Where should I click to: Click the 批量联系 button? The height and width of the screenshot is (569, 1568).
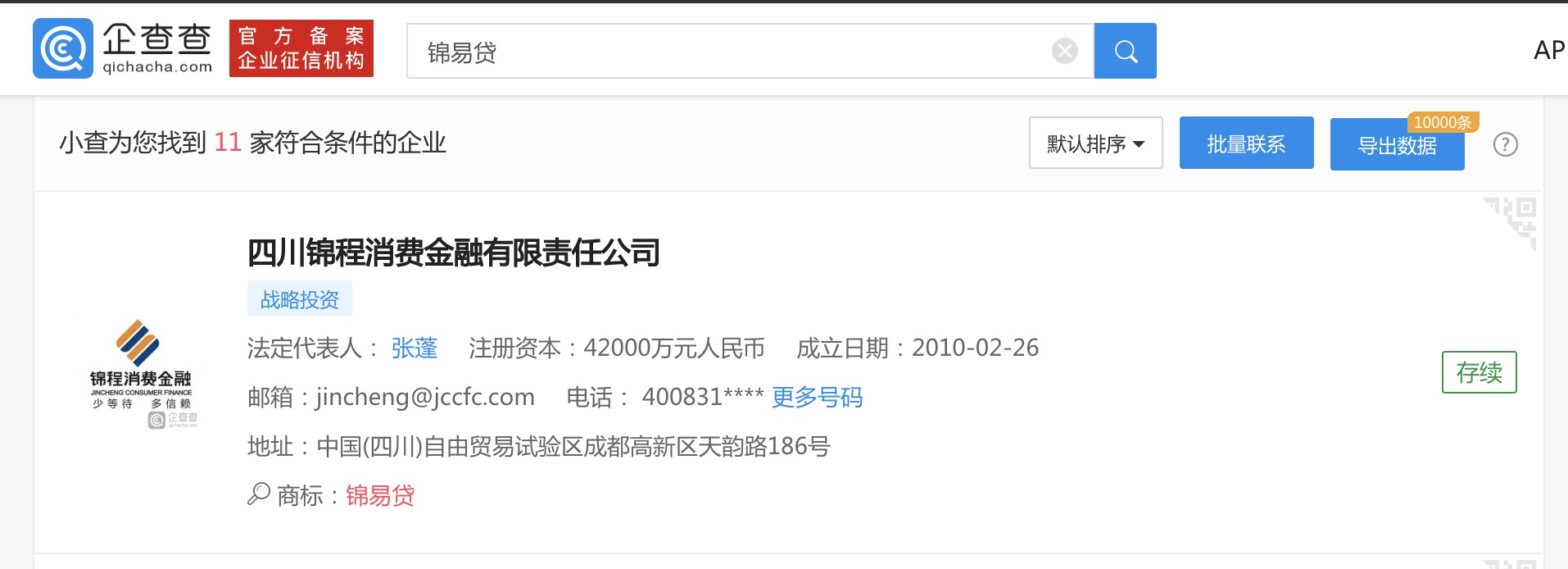[x=1246, y=143]
